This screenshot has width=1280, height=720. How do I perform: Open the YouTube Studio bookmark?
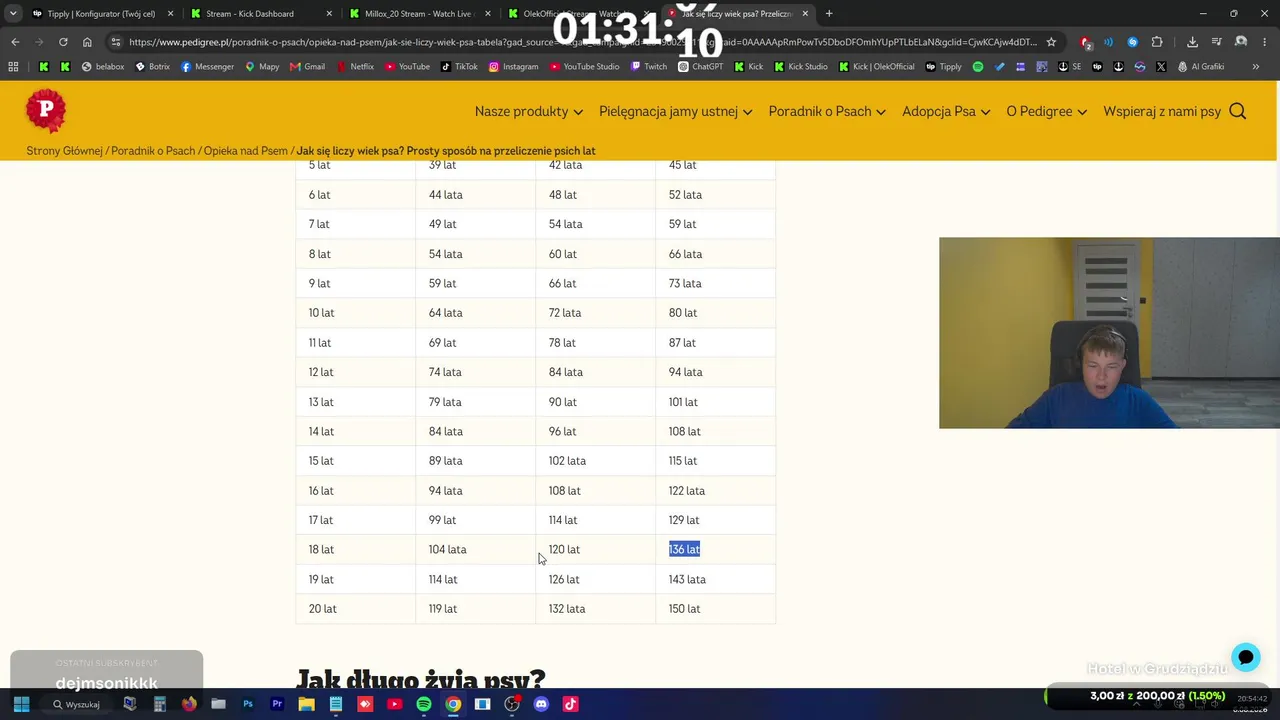[585, 67]
